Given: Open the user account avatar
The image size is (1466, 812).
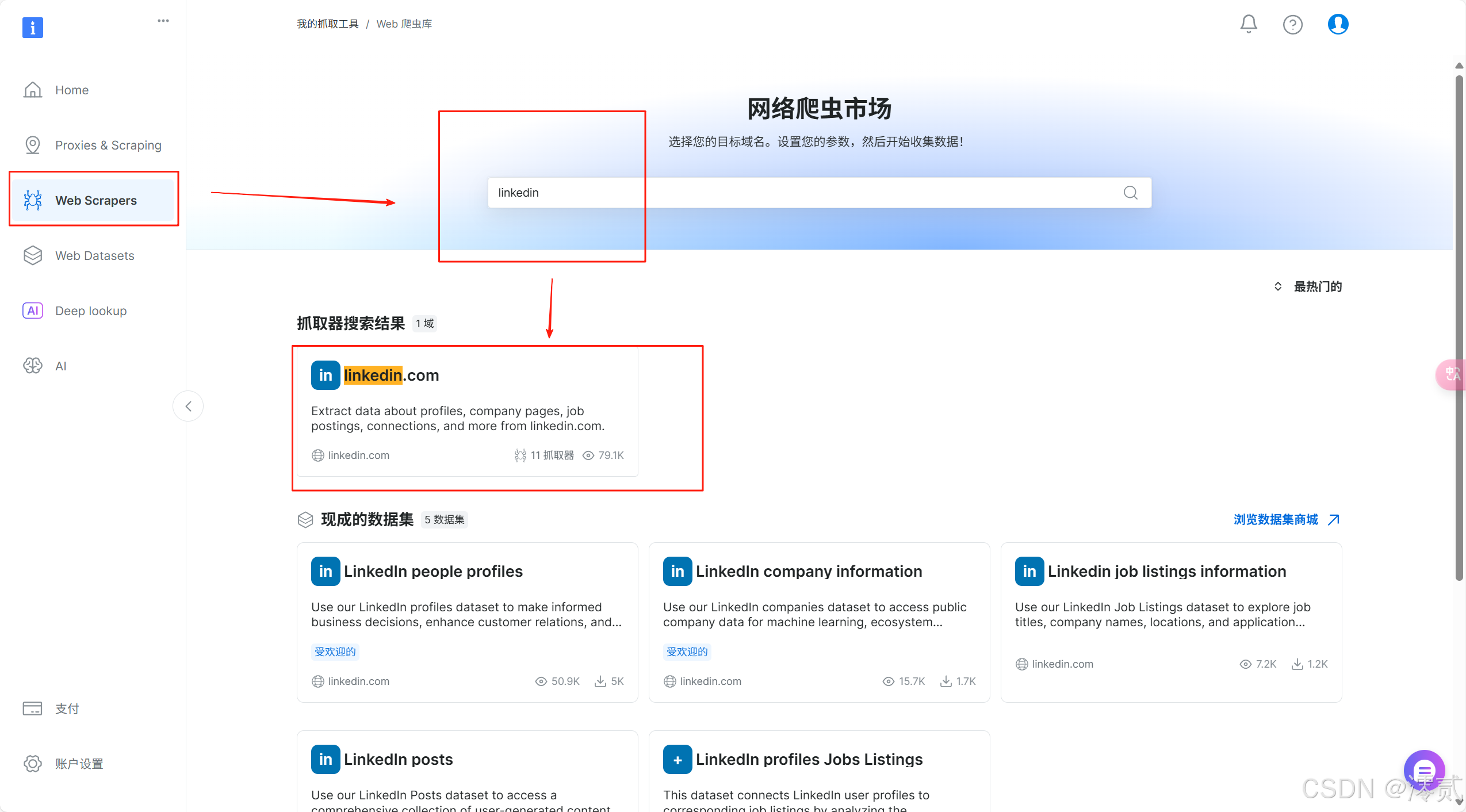Looking at the screenshot, I should [x=1337, y=24].
